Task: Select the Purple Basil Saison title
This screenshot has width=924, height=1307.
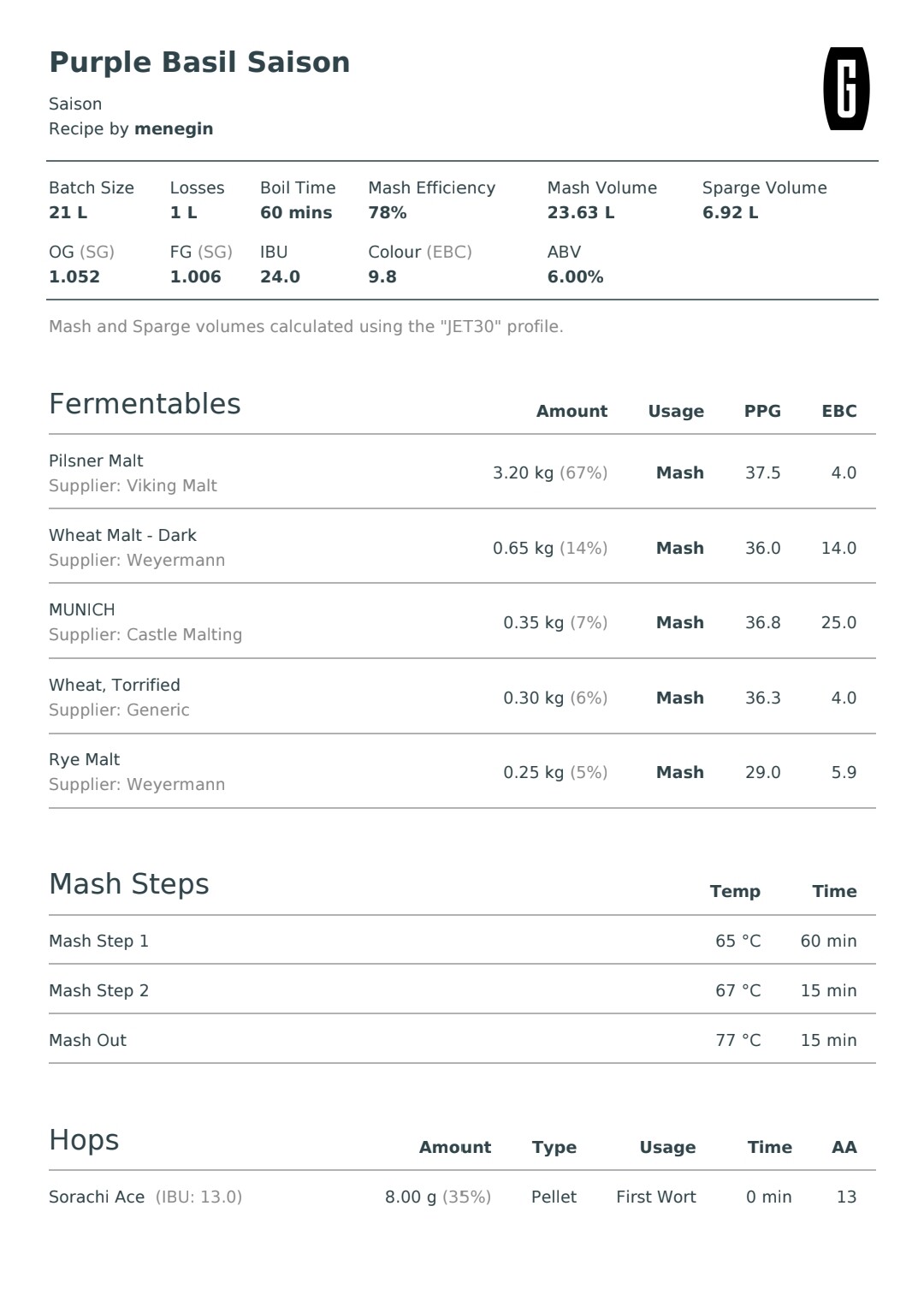Action: pyautogui.click(x=199, y=62)
